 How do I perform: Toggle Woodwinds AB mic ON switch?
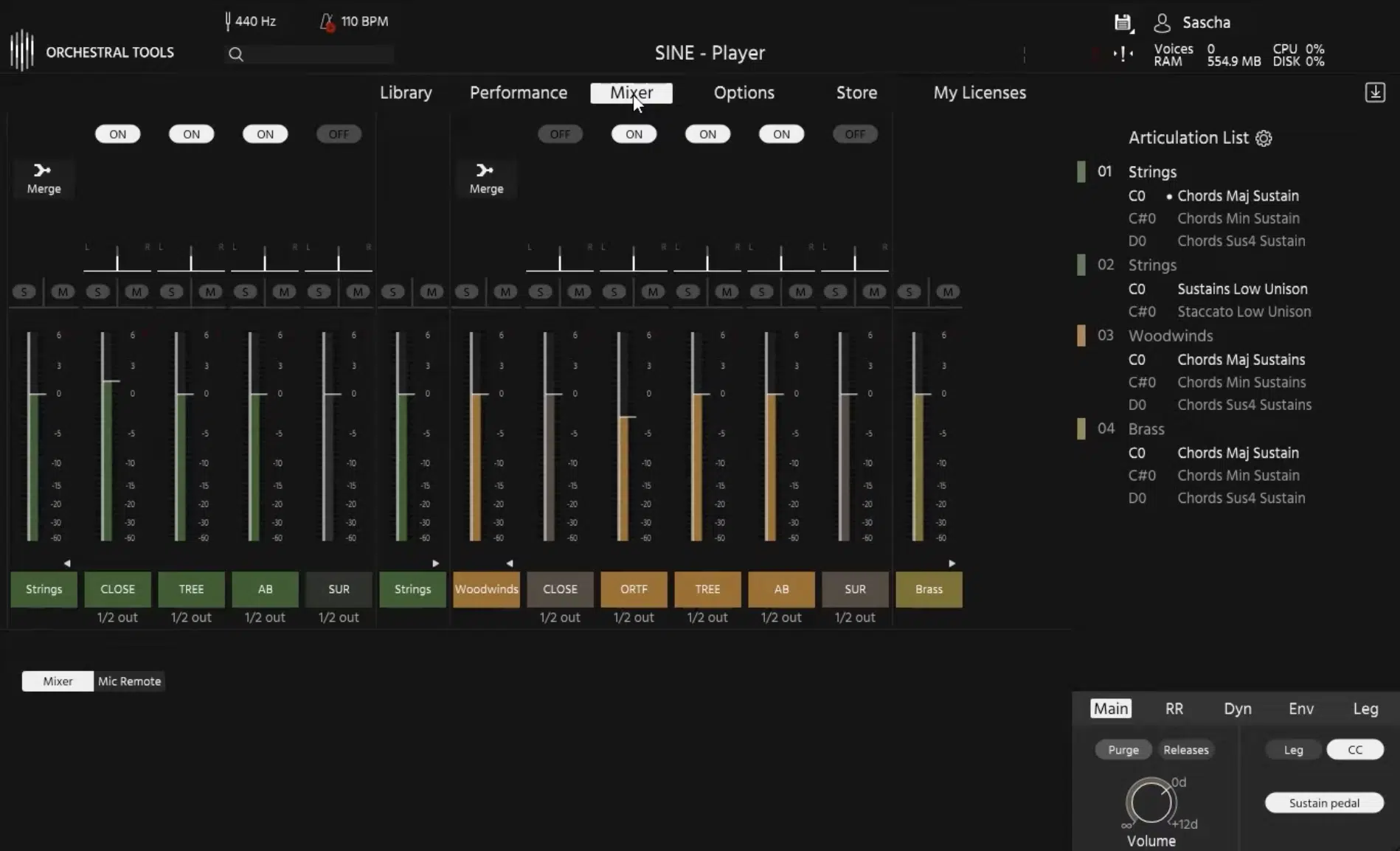tap(781, 134)
